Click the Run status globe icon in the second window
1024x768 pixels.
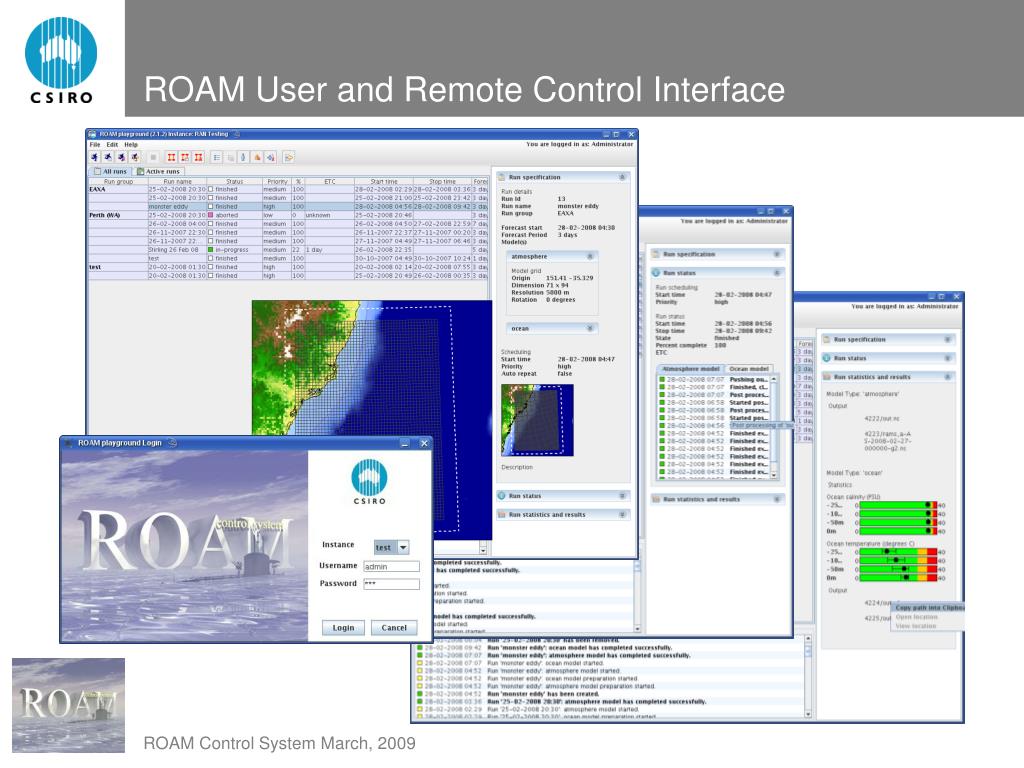click(656, 273)
